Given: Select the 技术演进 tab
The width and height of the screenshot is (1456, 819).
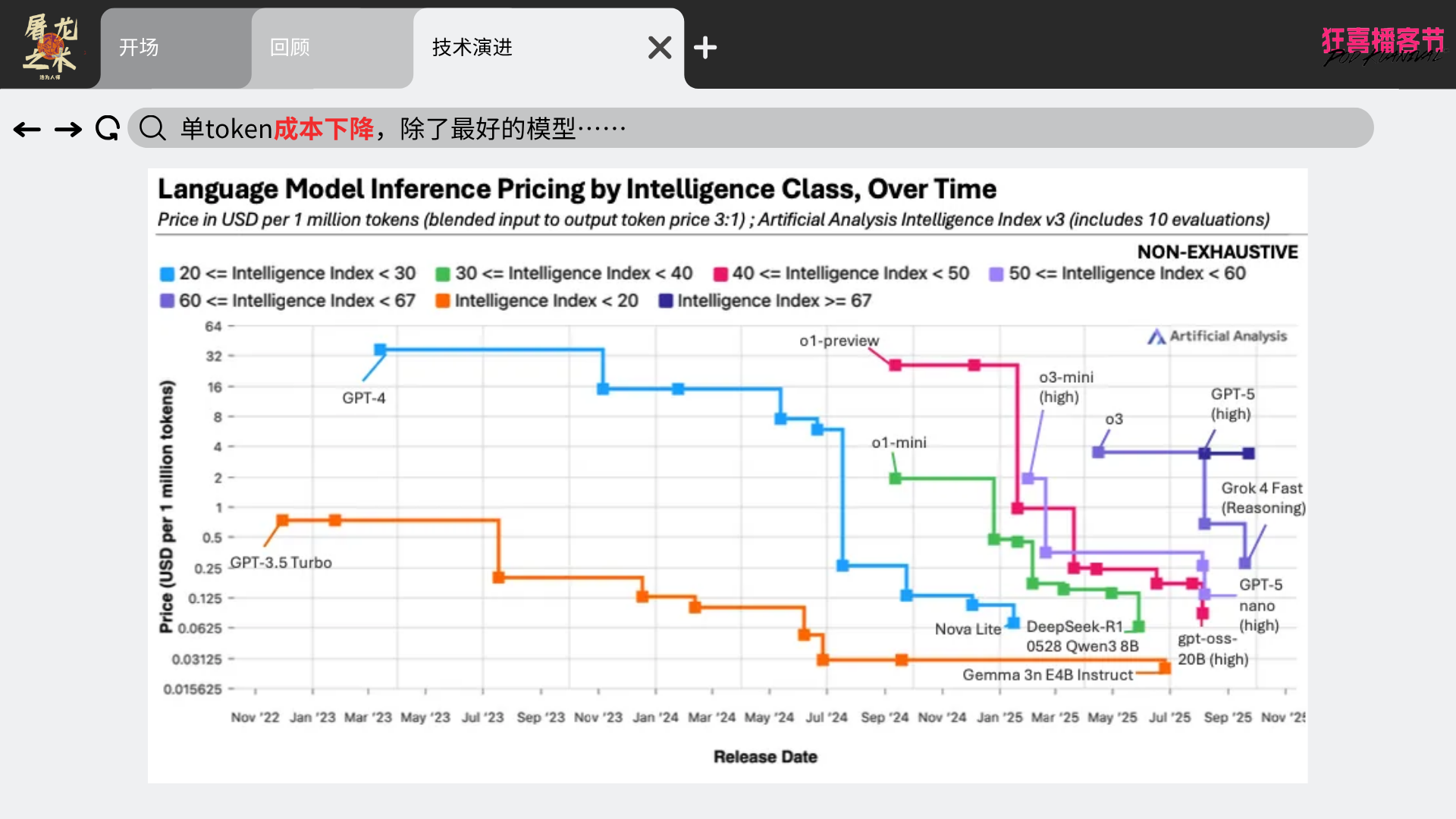Looking at the screenshot, I should point(472,48).
